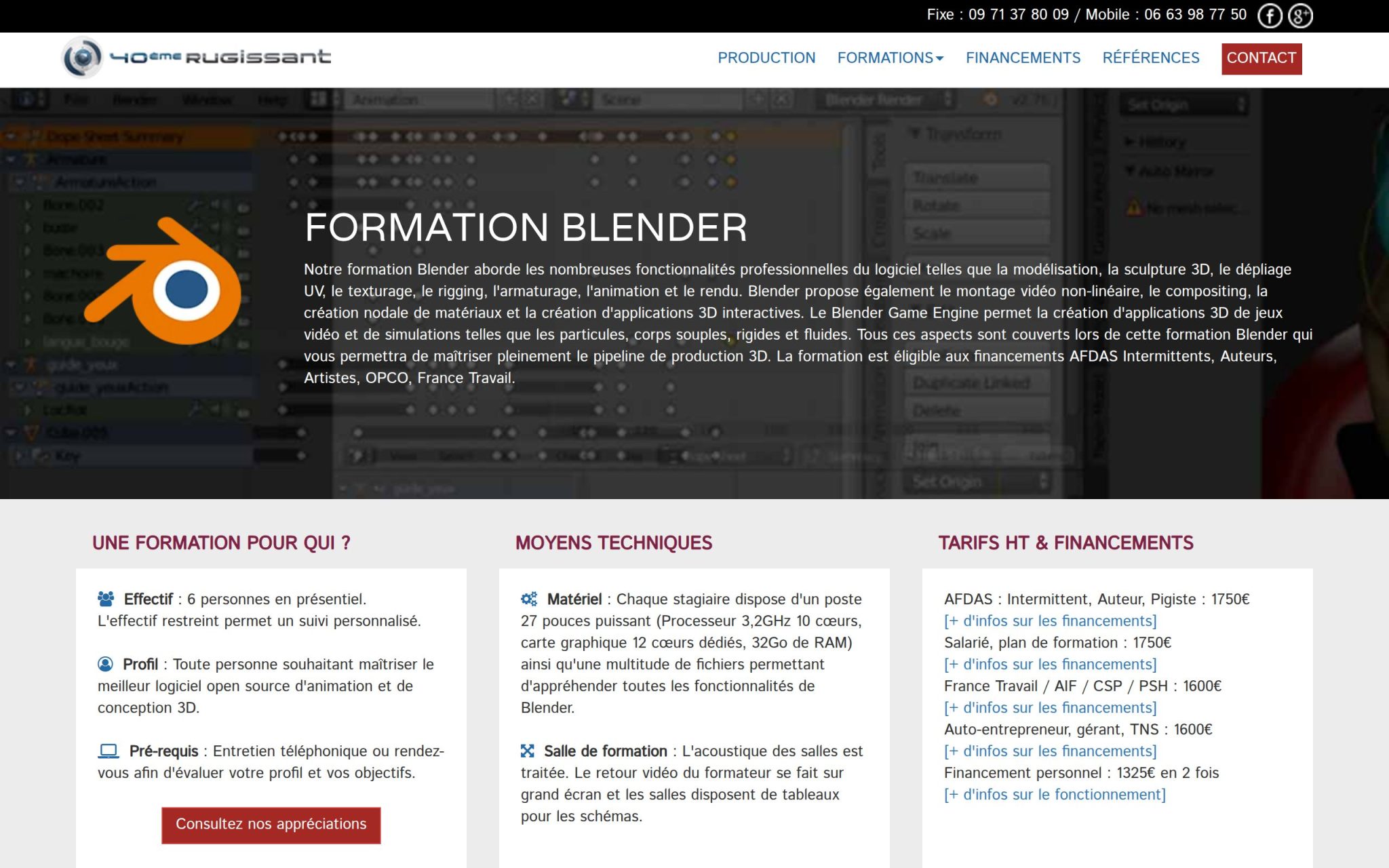Click the red Contact button
This screenshot has height=868, width=1389.
pyautogui.click(x=1261, y=58)
